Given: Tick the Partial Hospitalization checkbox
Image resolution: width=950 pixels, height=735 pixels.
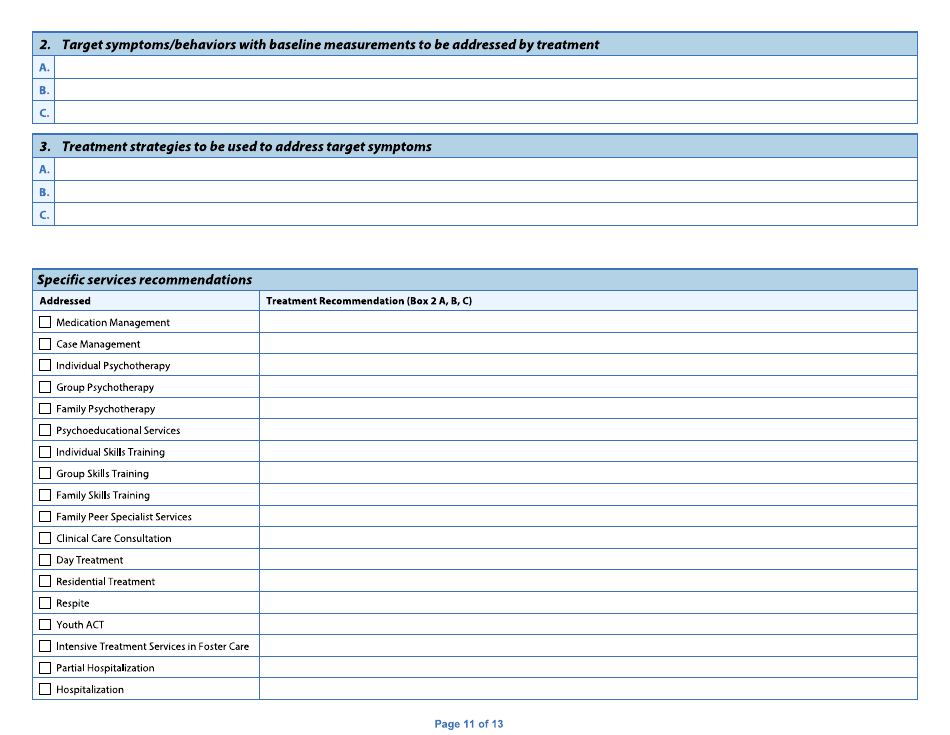Looking at the screenshot, I should pos(45,667).
